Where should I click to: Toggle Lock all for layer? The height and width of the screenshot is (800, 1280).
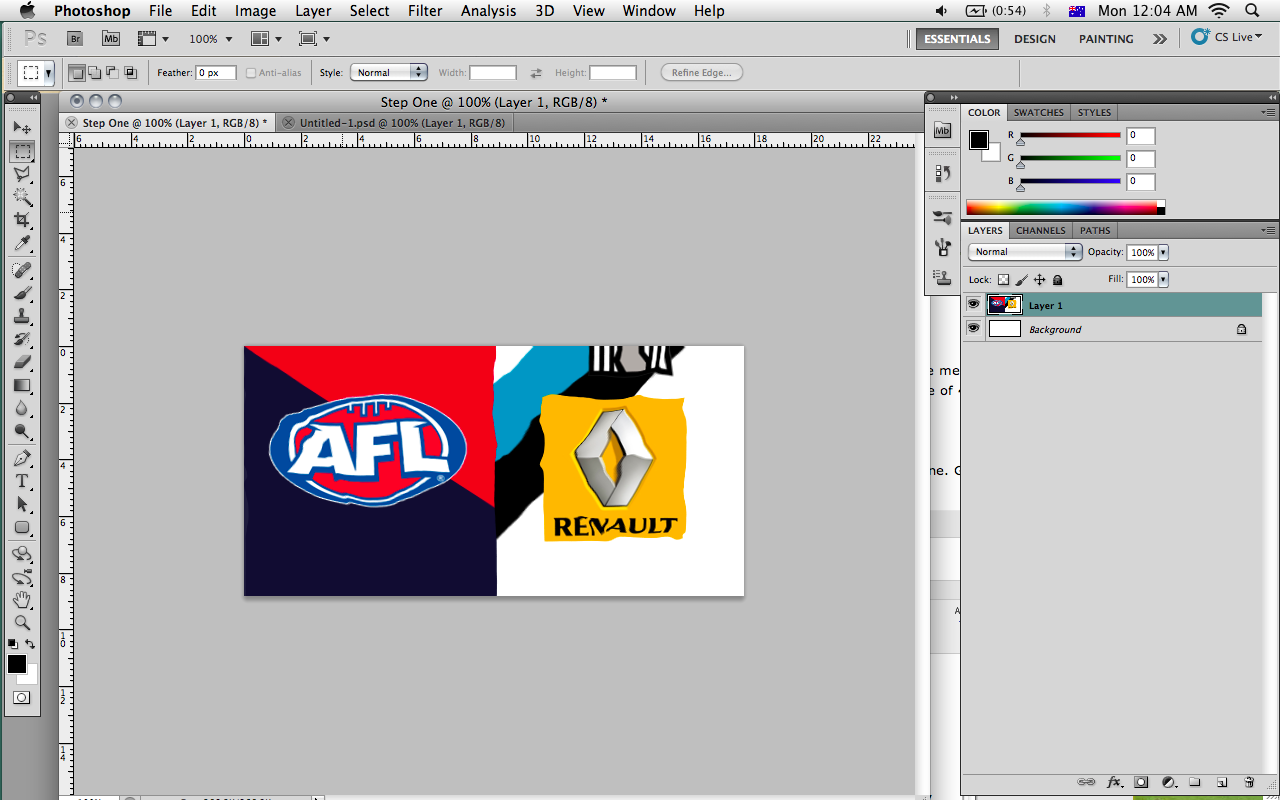1057,280
